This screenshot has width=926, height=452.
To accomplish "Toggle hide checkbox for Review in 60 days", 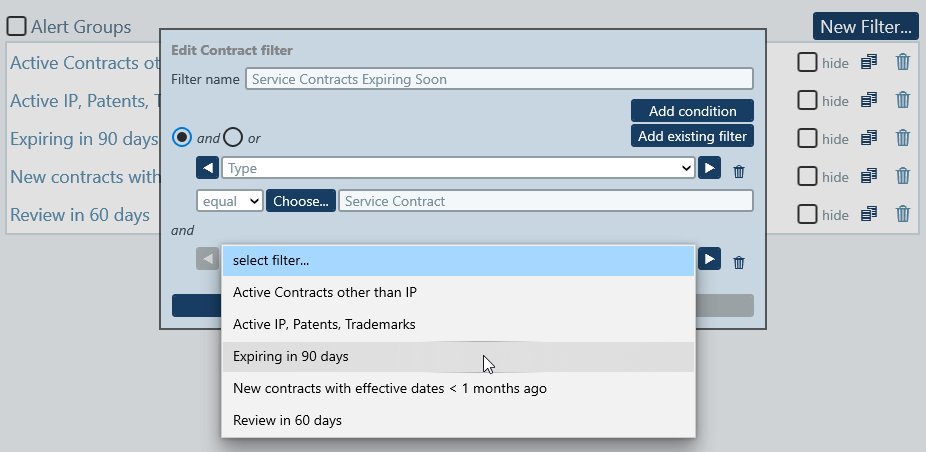I will (x=807, y=214).
